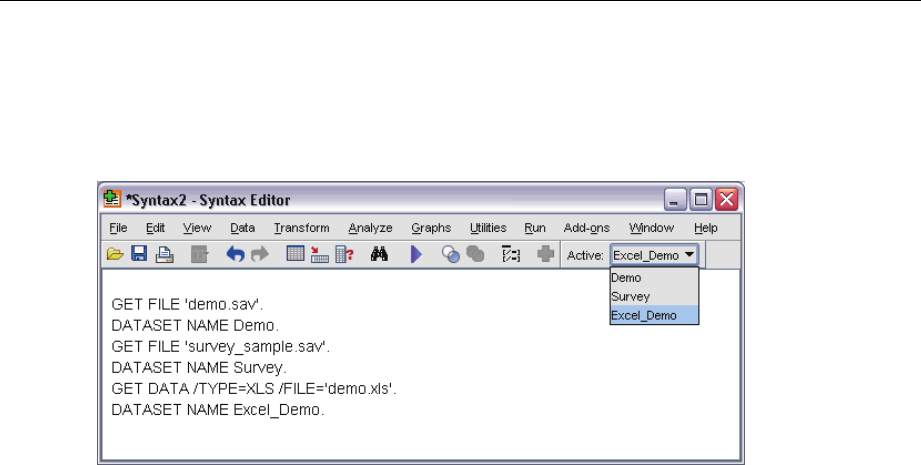Click the line DATASET NAME Demo.

195,325
